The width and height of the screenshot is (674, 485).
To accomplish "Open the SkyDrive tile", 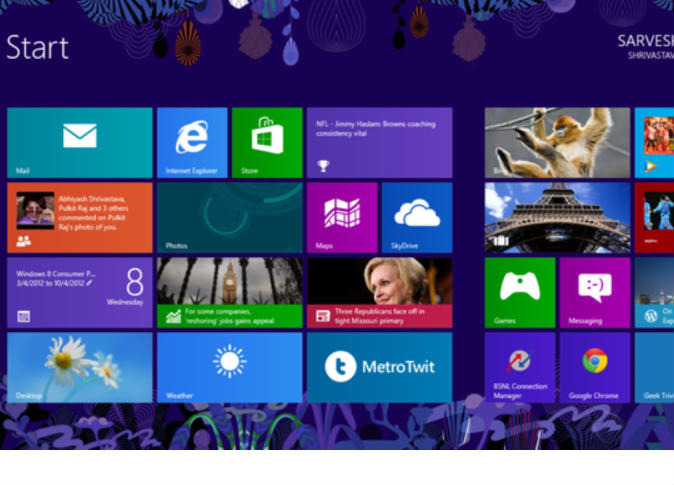I will pos(417,217).
